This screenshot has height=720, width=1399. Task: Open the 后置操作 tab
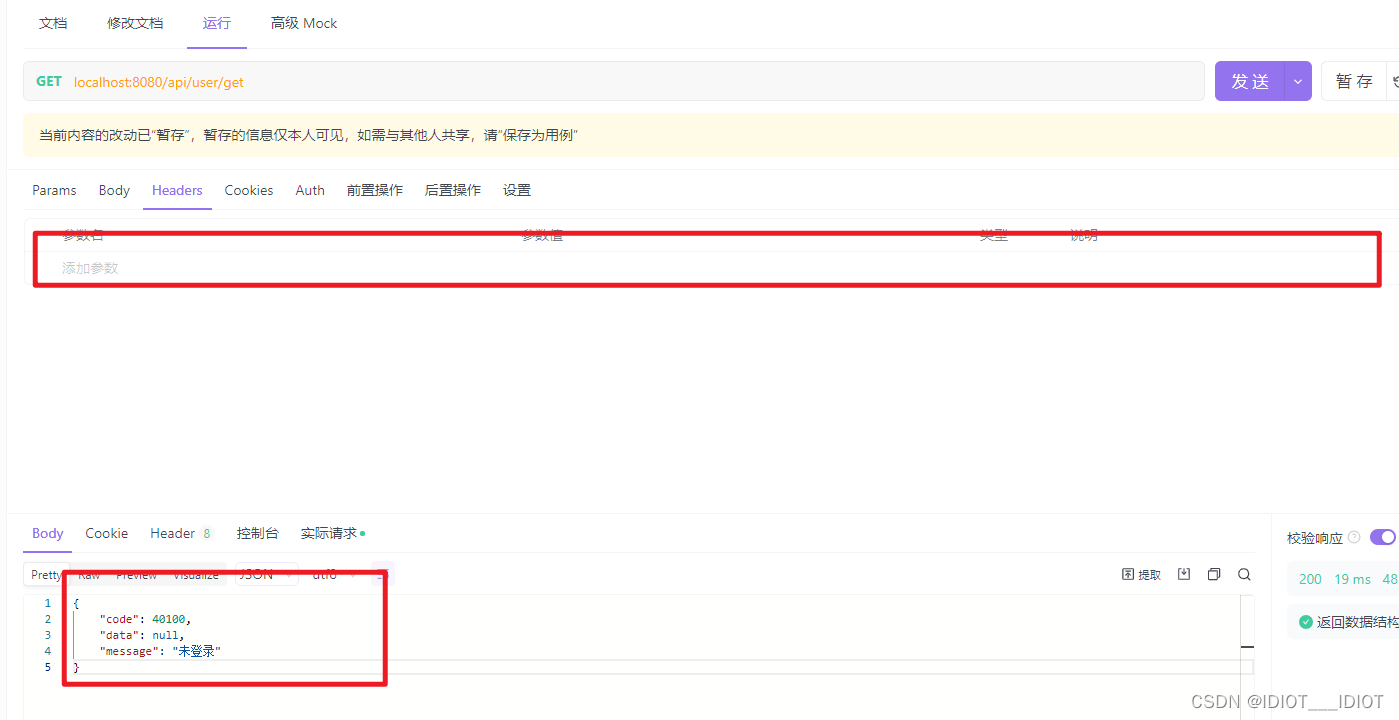click(x=453, y=190)
